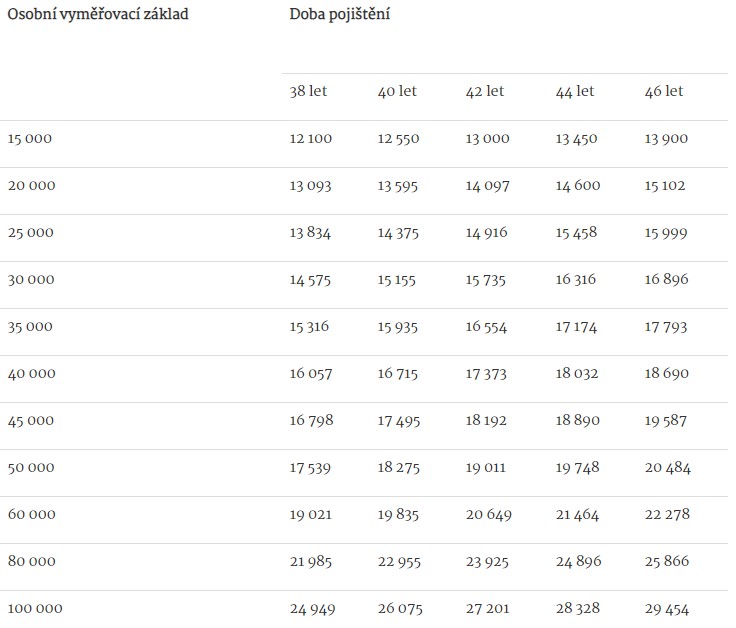Click the value 12 100 cell

click(x=310, y=139)
